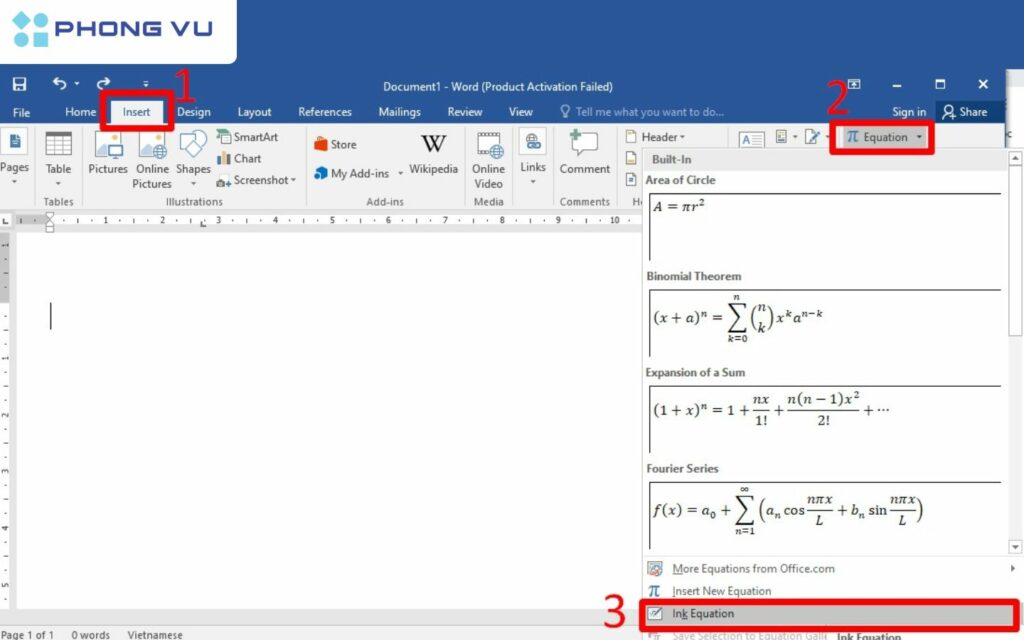Open the Header dropdown
Image resolution: width=1024 pixels, height=640 pixels.
click(x=658, y=136)
